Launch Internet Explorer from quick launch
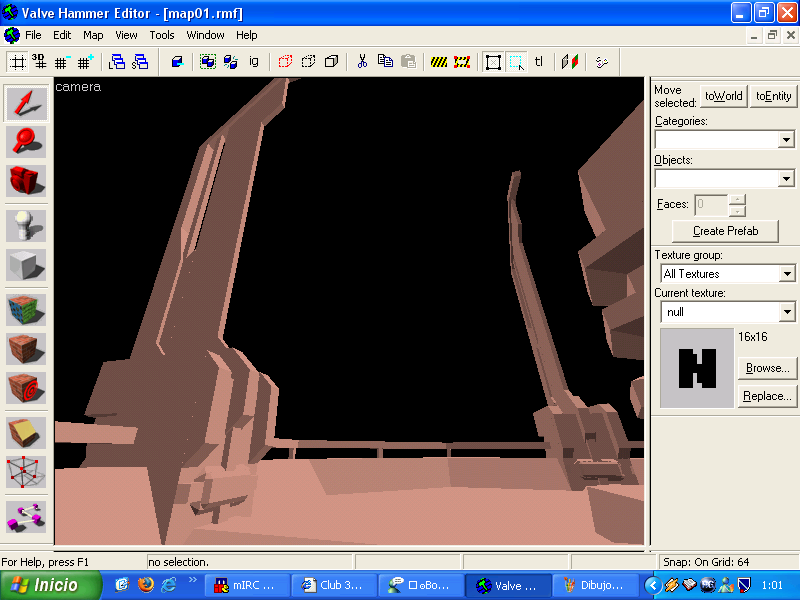Image resolution: width=800 pixels, height=600 pixels. (169, 585)
